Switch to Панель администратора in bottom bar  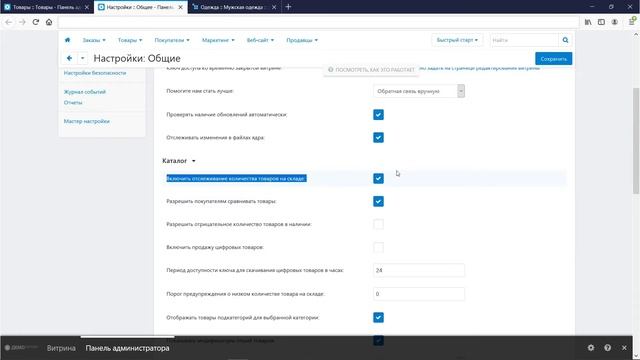(x=127, y=348)
